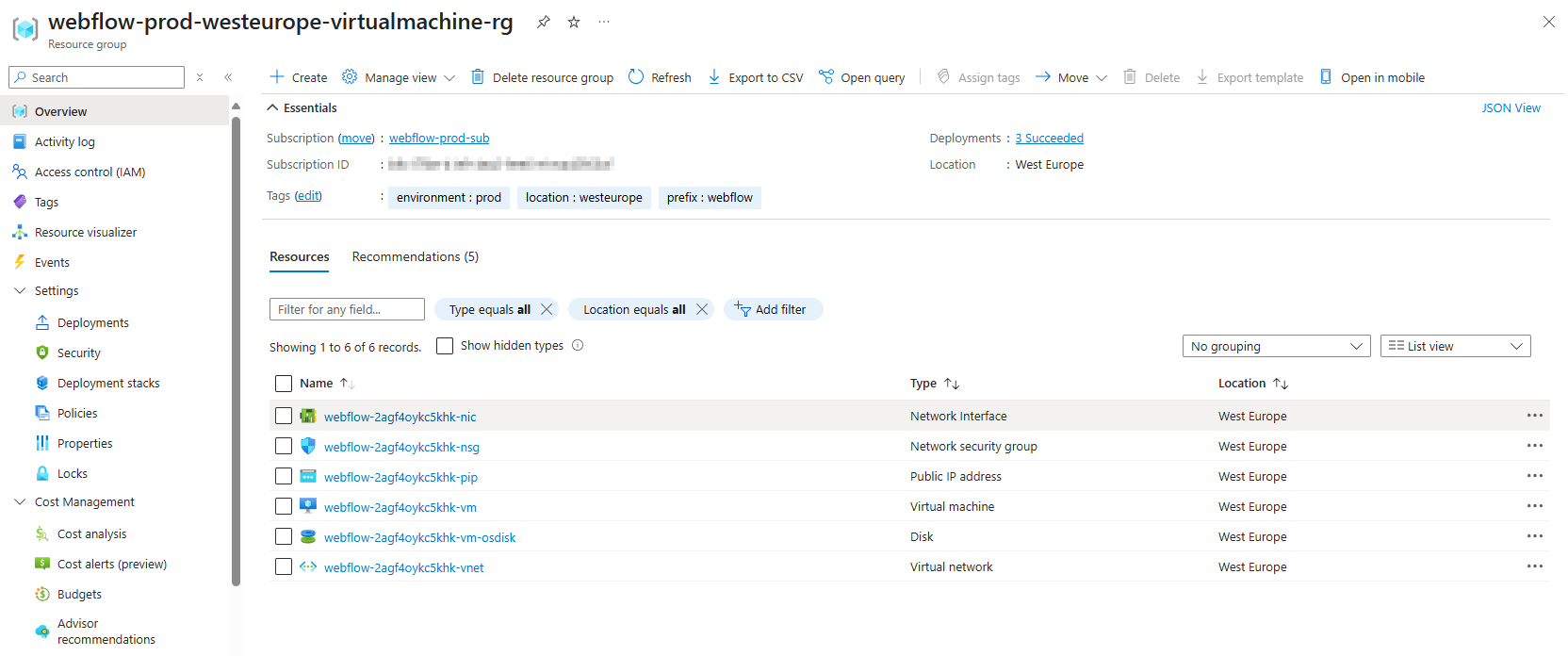Check the box for webflow-2agf4oykc5khk-vm
Screen dimensions: 1568x656
(x=284, y=506)
